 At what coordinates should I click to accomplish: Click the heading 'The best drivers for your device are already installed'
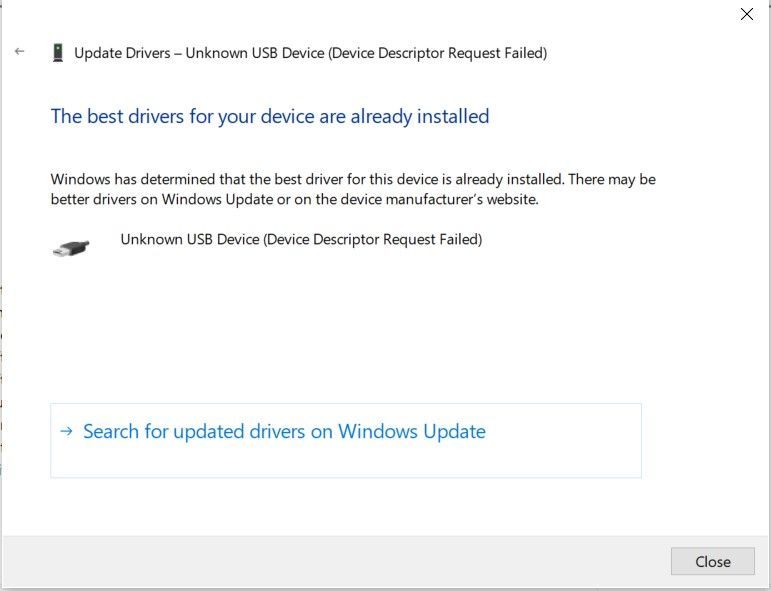[x=270, y=117]
